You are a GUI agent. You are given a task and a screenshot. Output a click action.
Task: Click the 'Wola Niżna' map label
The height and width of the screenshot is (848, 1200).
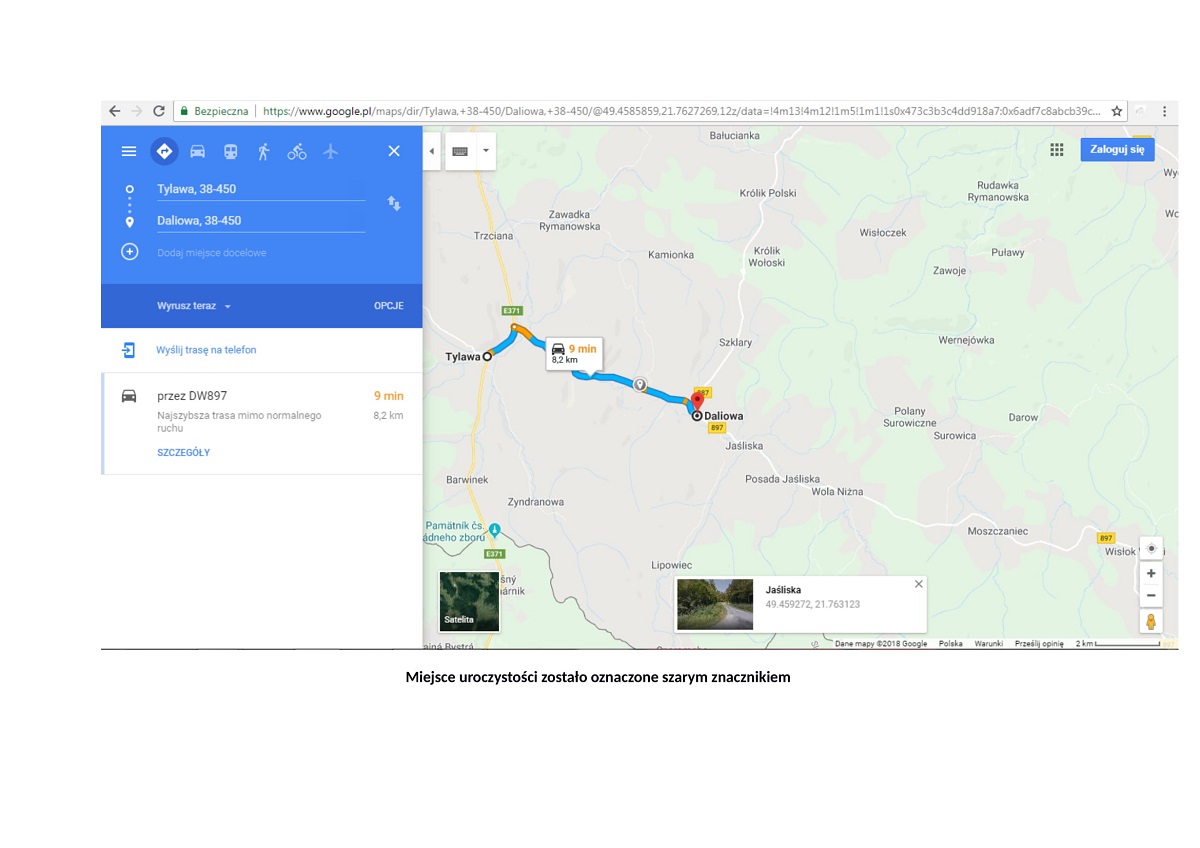point(837,492)
